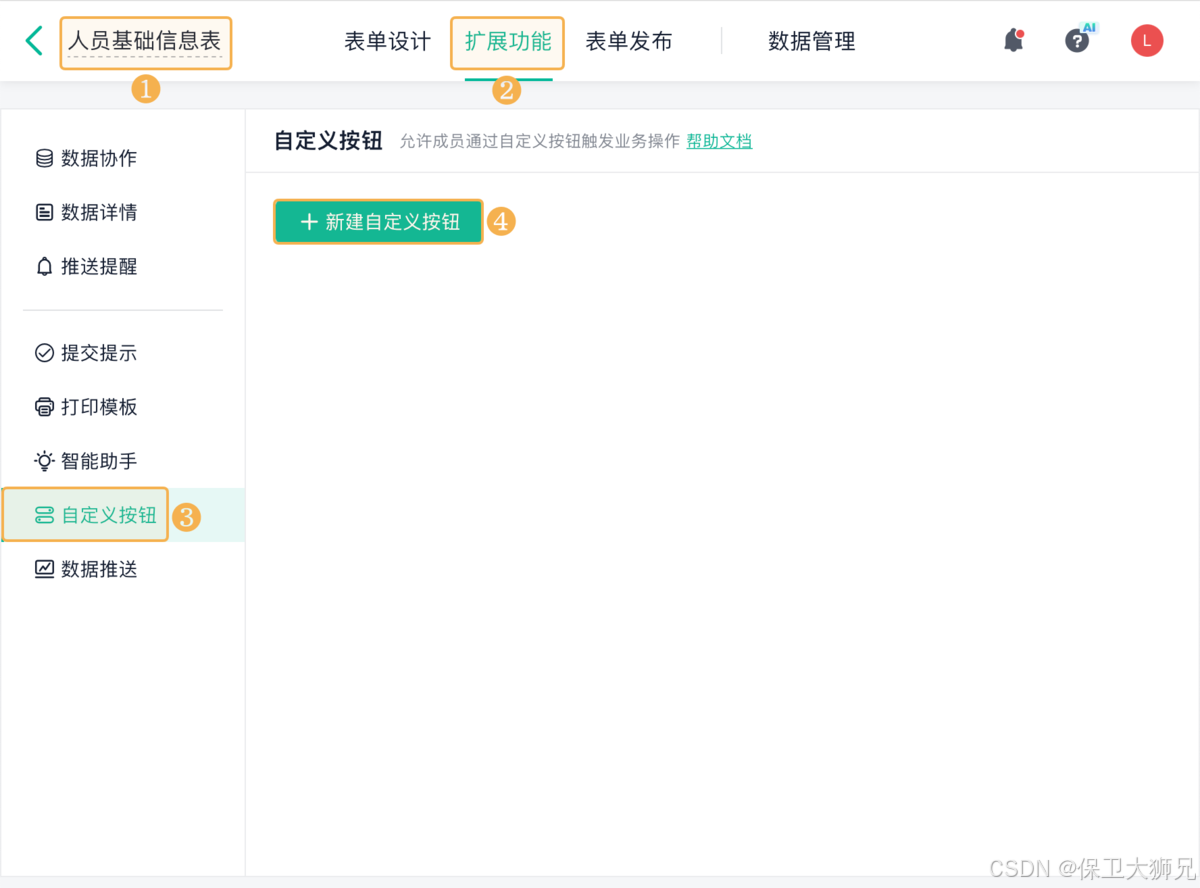Select 数据协作 in the sidebar
Image resolution: width=1200 pixels, height=888 pixels.
123,158
